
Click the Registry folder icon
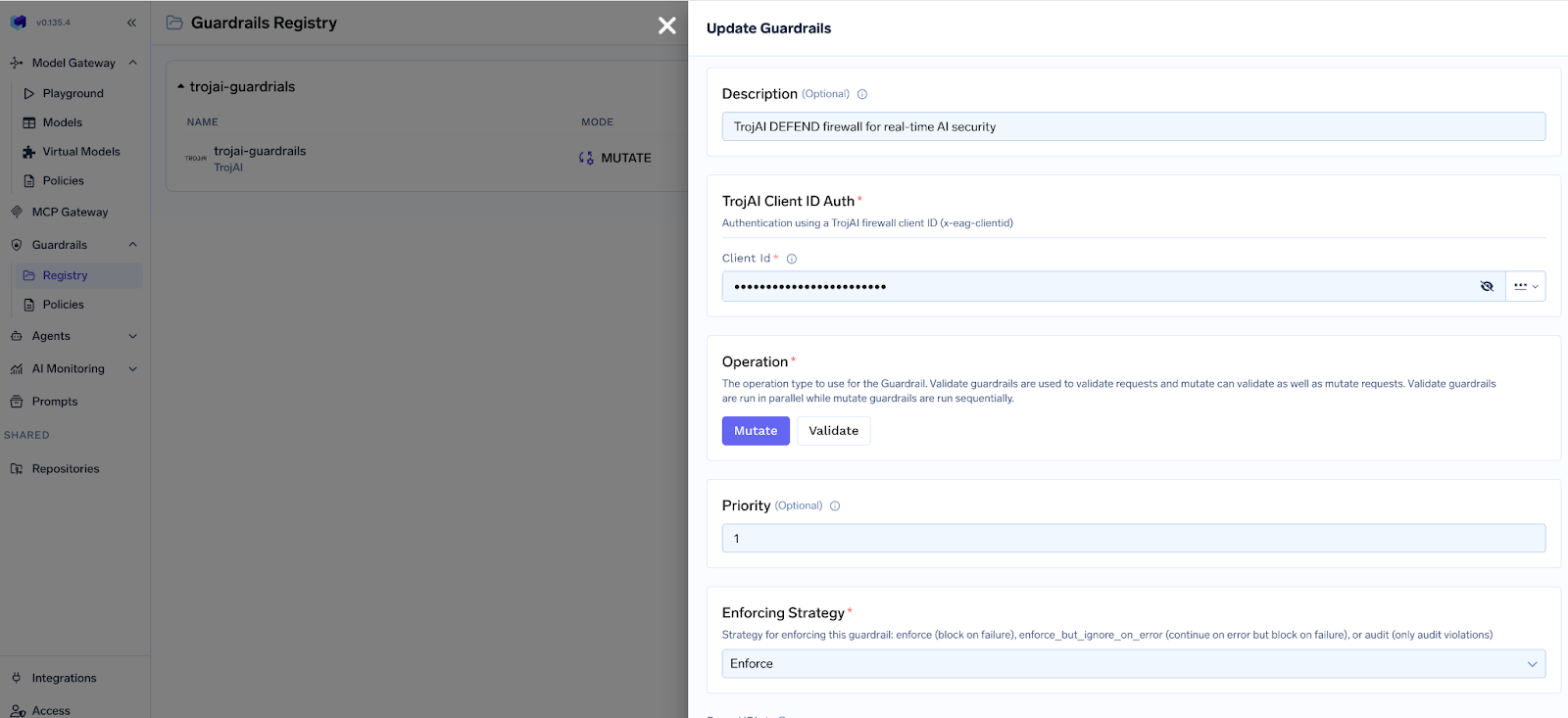tap(29, 275)
